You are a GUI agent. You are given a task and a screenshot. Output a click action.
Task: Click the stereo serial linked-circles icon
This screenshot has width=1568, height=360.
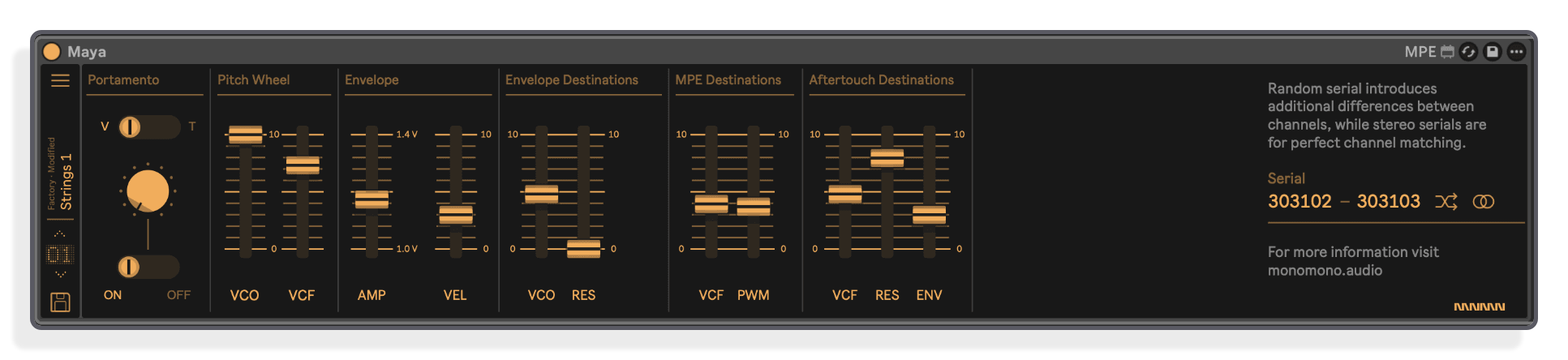(x=1484, y=202)
